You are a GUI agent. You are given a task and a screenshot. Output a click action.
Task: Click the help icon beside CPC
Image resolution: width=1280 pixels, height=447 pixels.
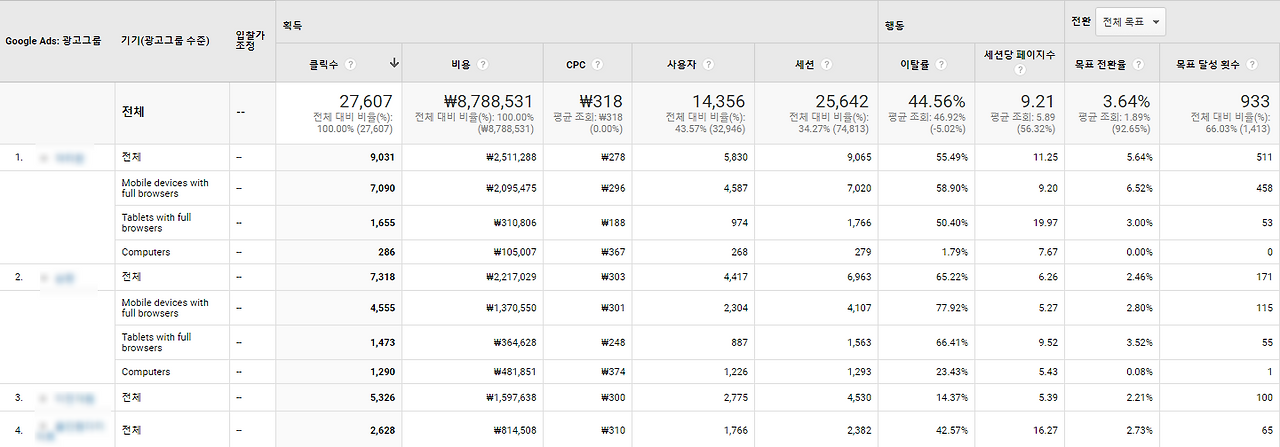(x=597, y=64)
